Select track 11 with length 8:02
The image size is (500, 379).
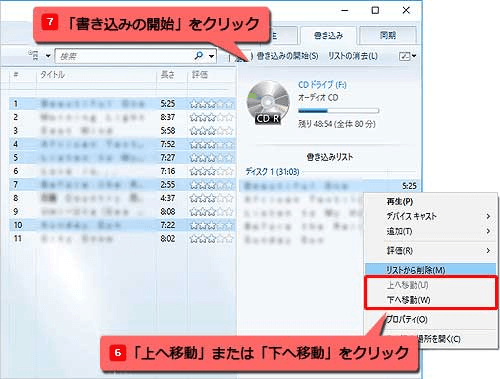[122, 239]
